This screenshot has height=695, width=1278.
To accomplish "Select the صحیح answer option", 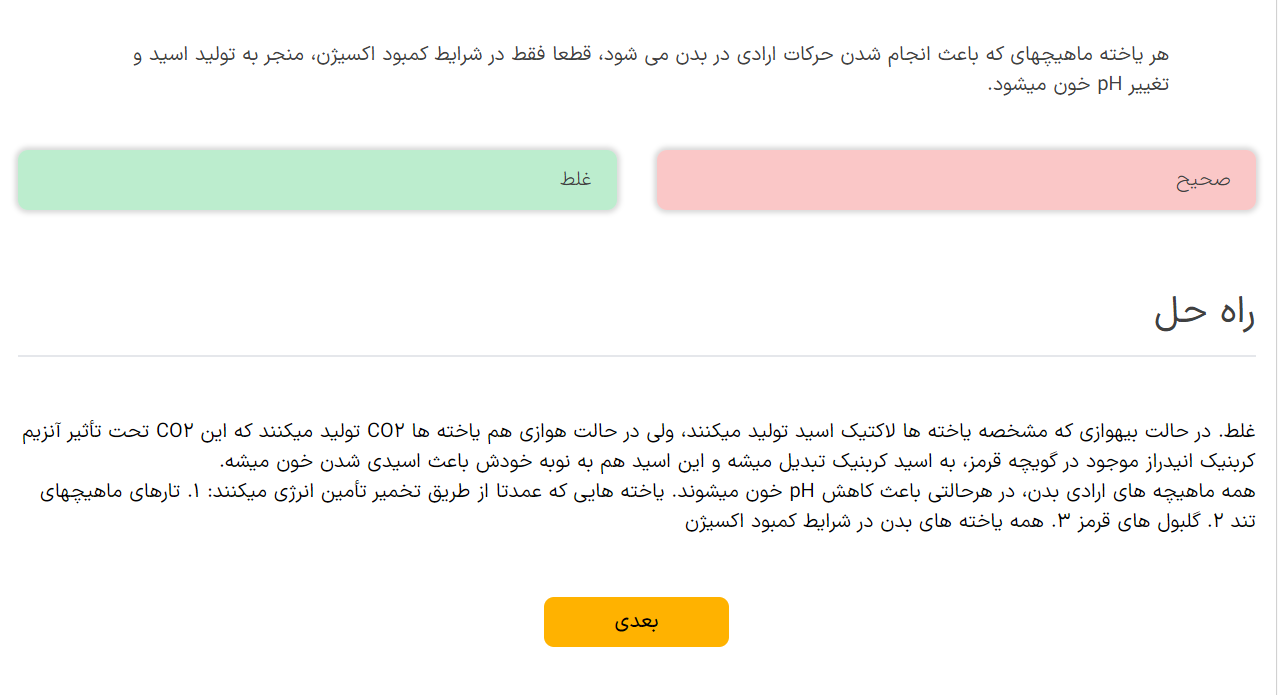I will coord(955,180).
